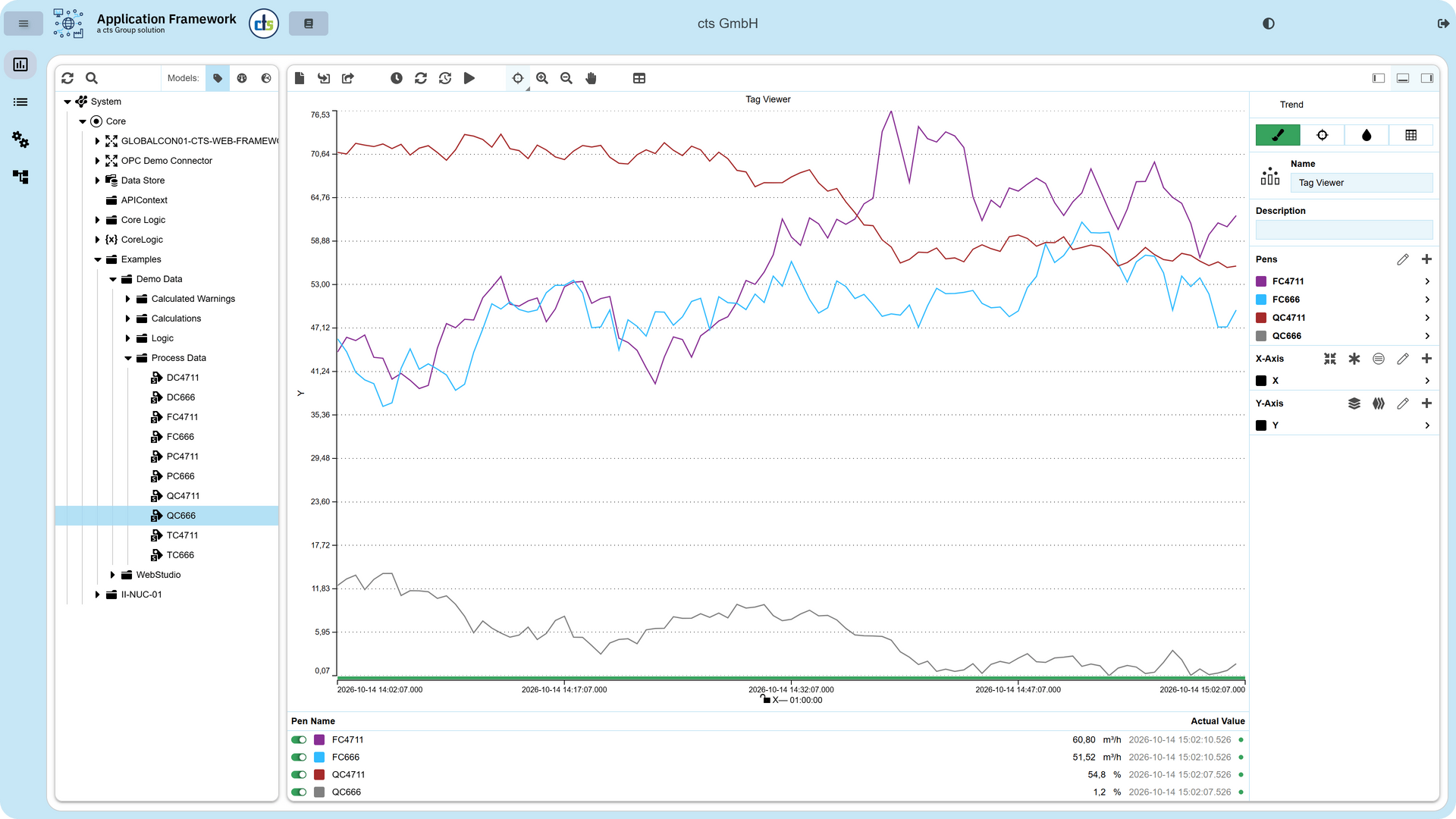Toggle FC4711 pen visibility switch
The height and width of the screenshot is (819, 1456).
point(299,740)
